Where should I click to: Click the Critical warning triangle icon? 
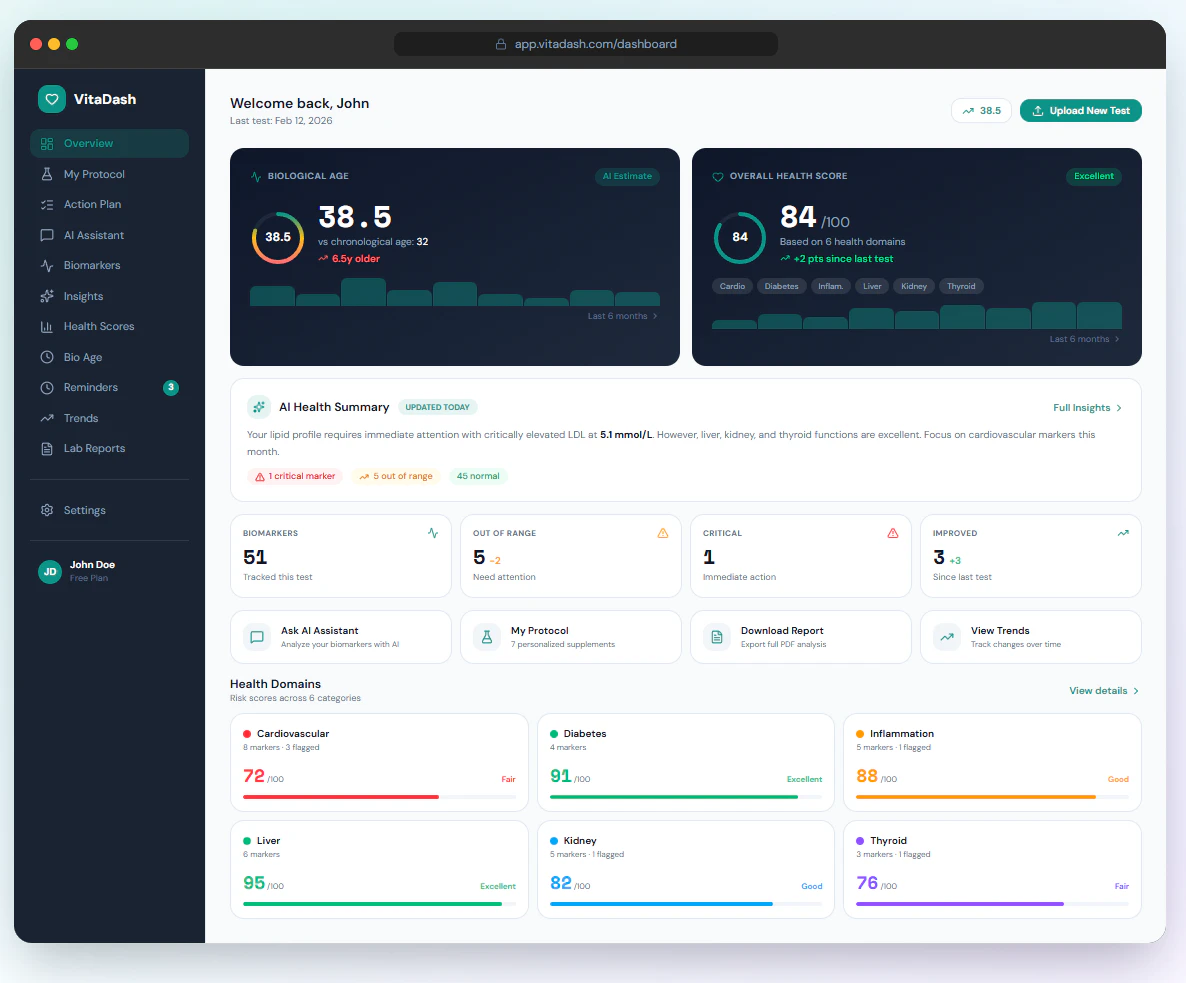893,533
